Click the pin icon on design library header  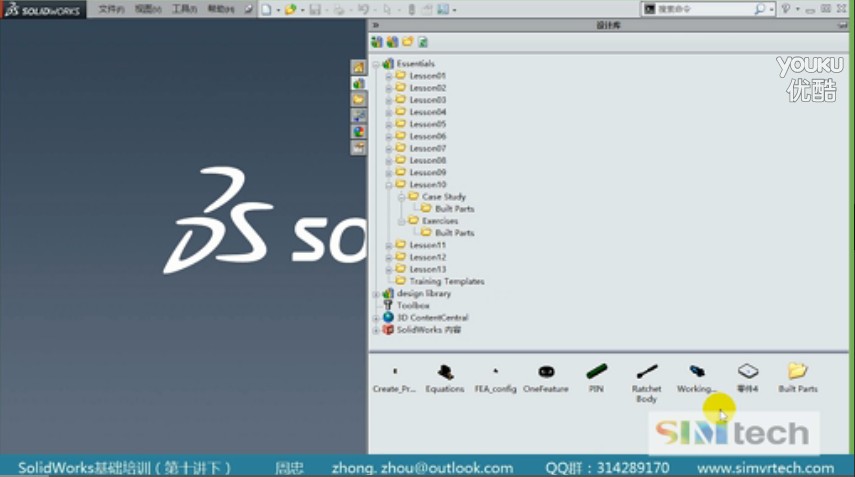(842, 25)
